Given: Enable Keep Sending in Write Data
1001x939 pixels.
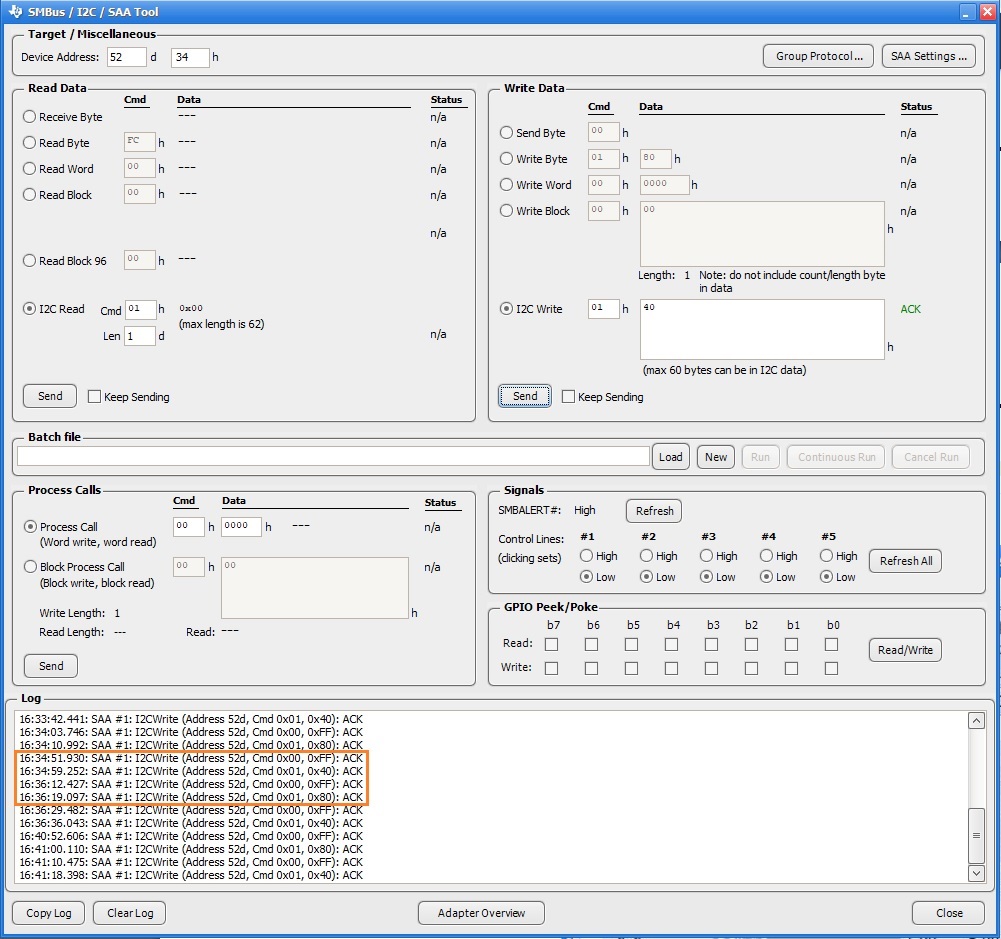Looking at the screenshot, I should [x=568, y=396].
